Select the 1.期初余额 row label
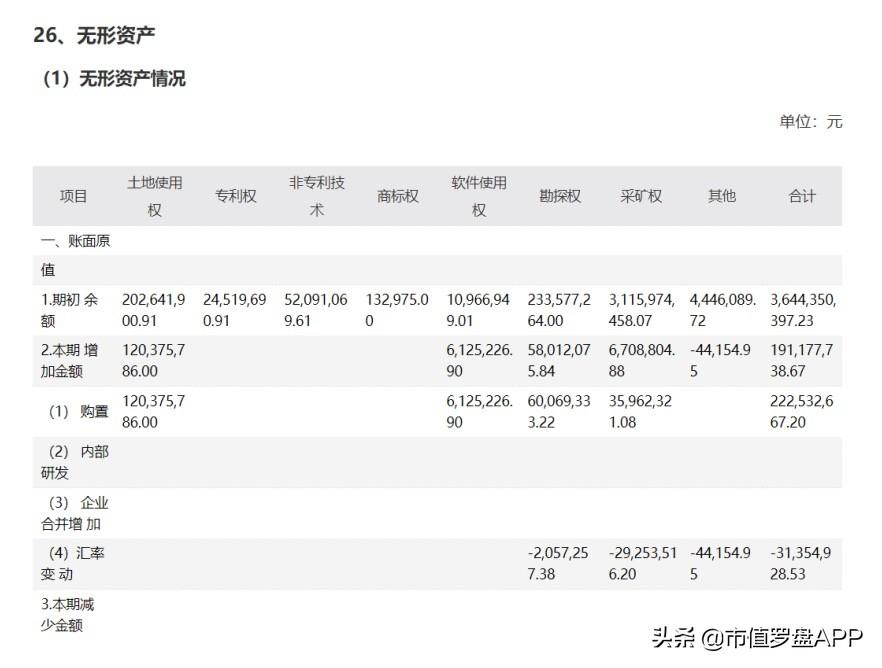 70,310
